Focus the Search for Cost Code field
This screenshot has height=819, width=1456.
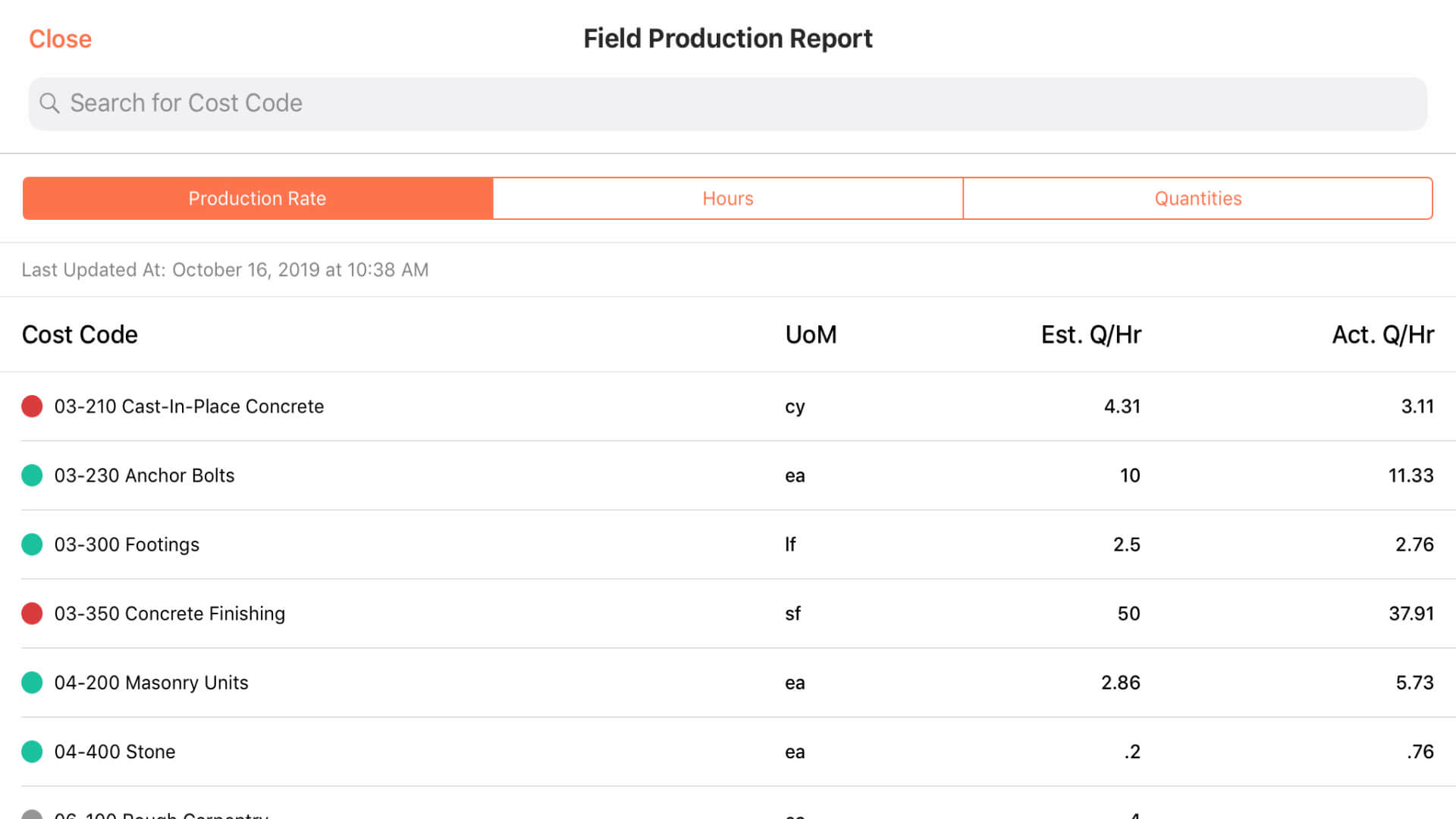coord(728,103)
